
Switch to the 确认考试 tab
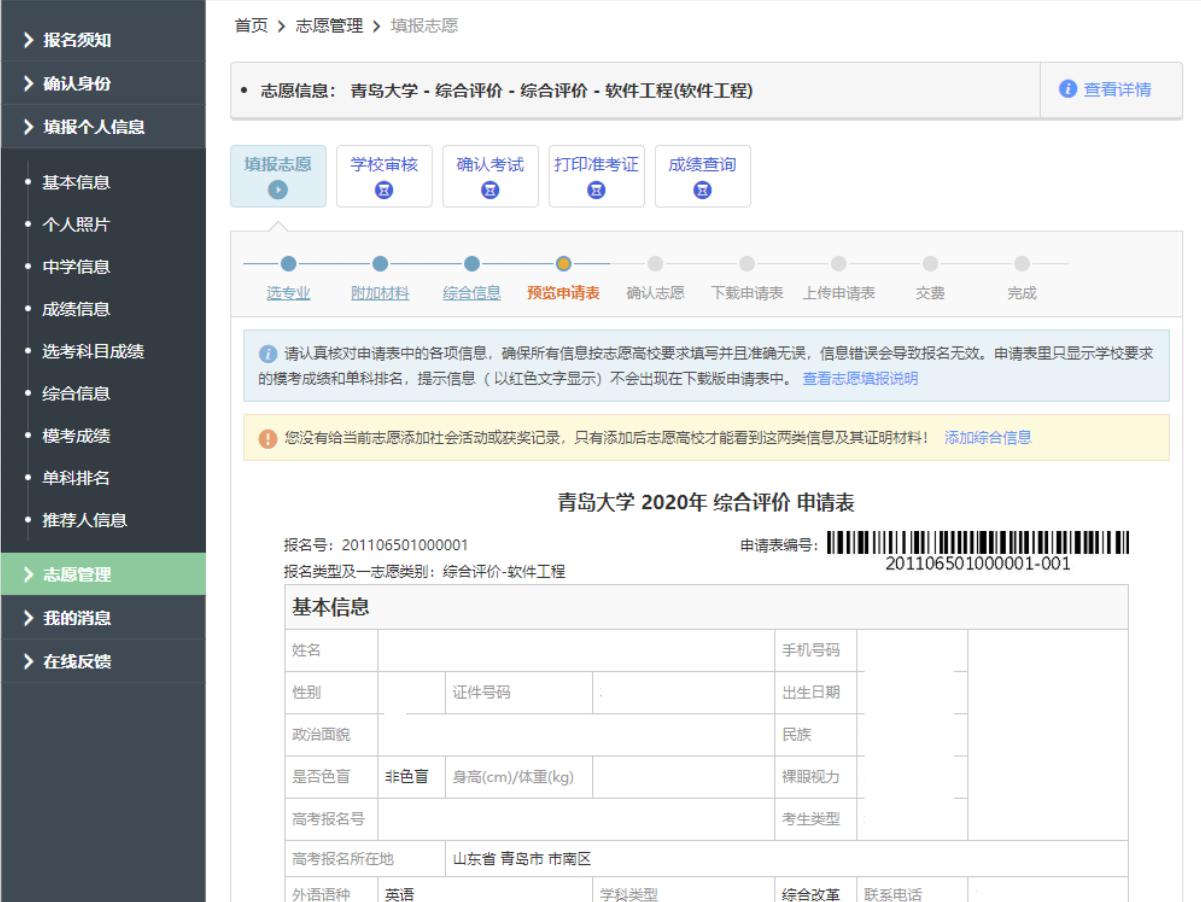coord(490,176)
